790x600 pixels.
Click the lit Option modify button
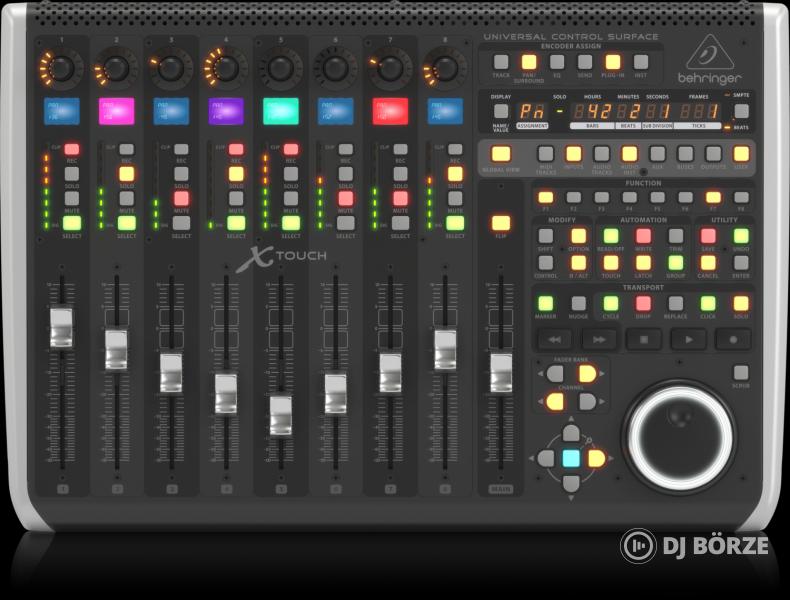pyautogui.click(x=578, y=236)
